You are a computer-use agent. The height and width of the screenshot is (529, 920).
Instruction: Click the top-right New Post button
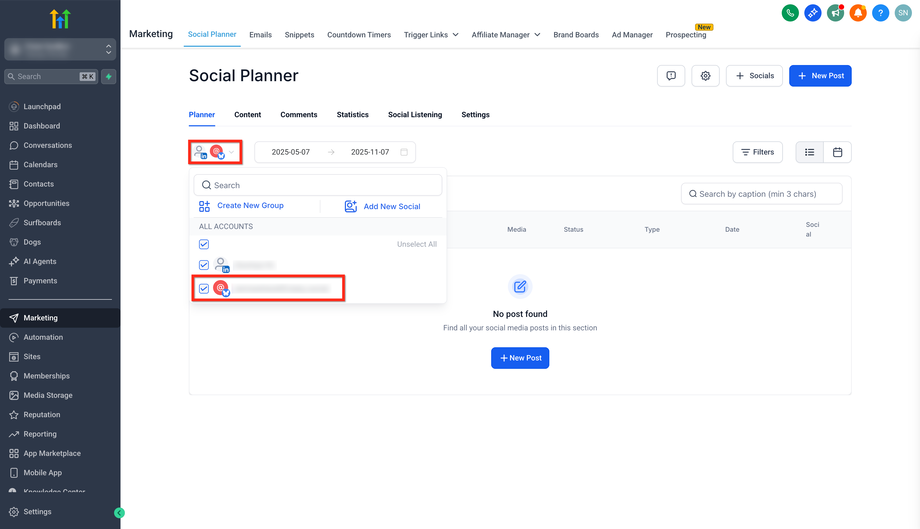point(820,76)
